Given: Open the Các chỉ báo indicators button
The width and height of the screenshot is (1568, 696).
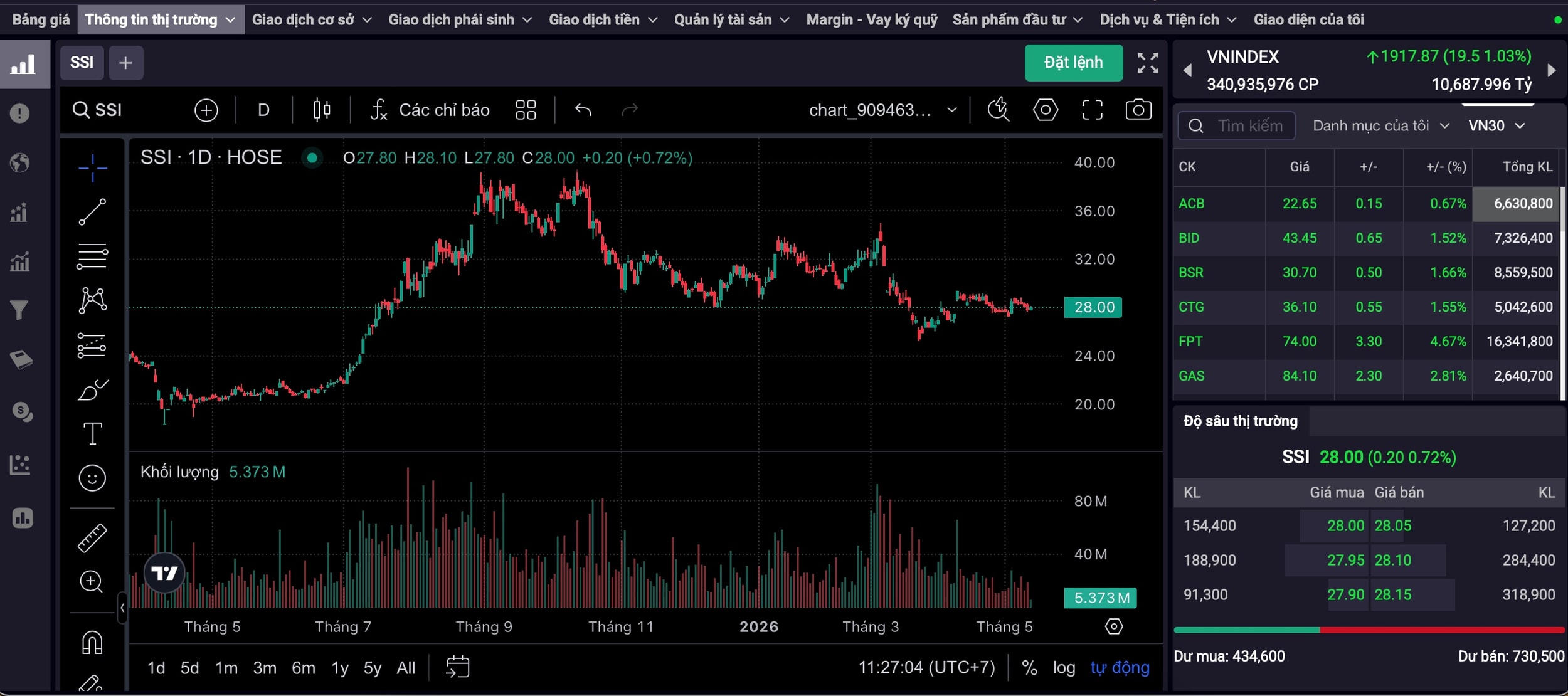Looking at the screenshot, I should click(x=430, y=110).
